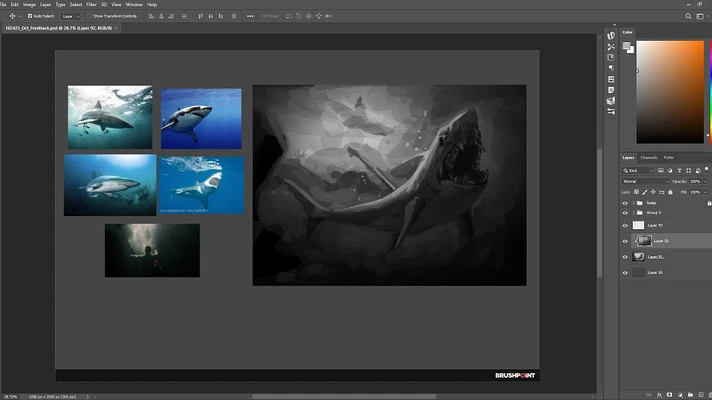
Task: Align vertical centers of layers
Action: coord(211,16)
